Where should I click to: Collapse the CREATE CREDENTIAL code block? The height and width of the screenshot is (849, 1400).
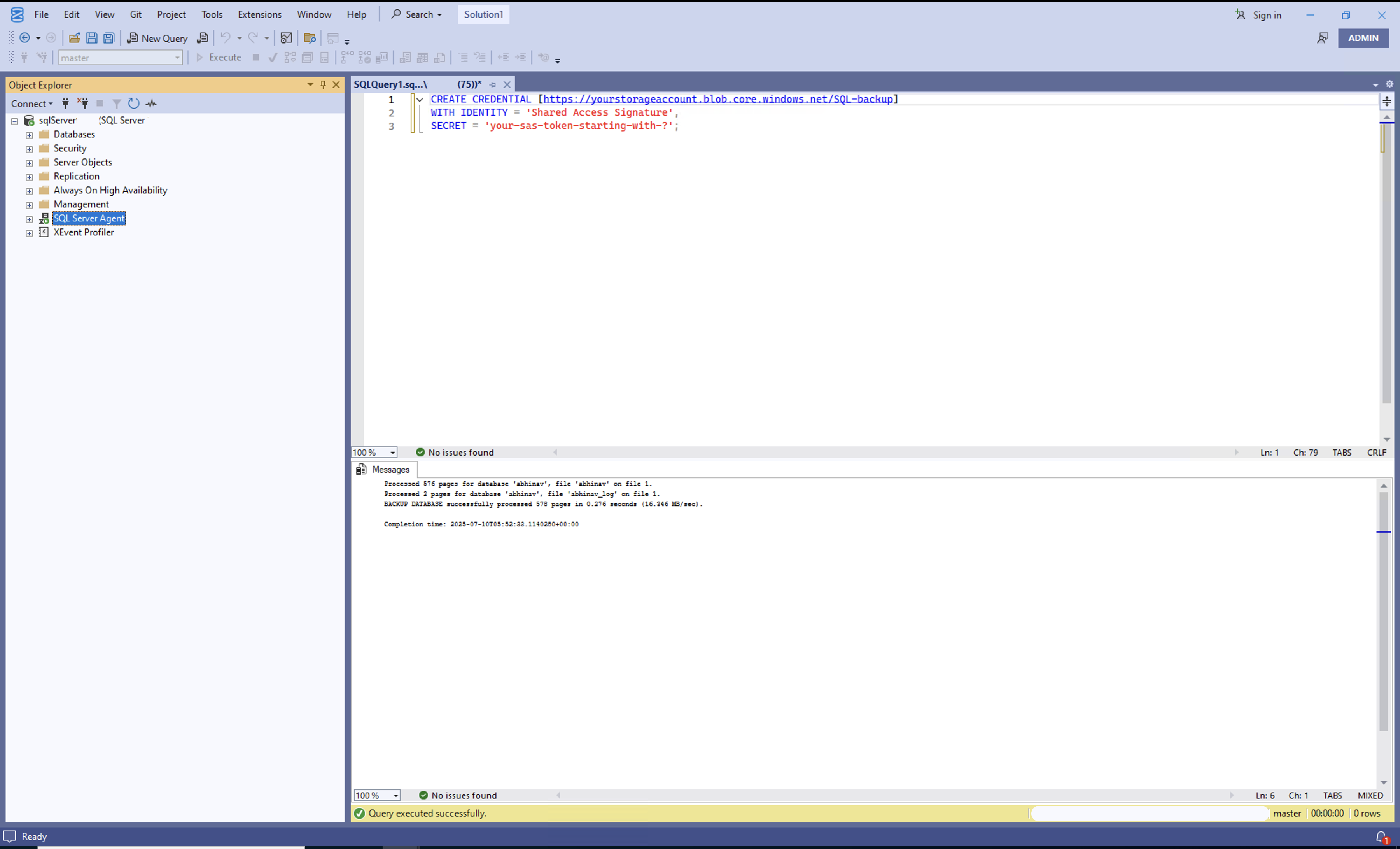(420, 100)
